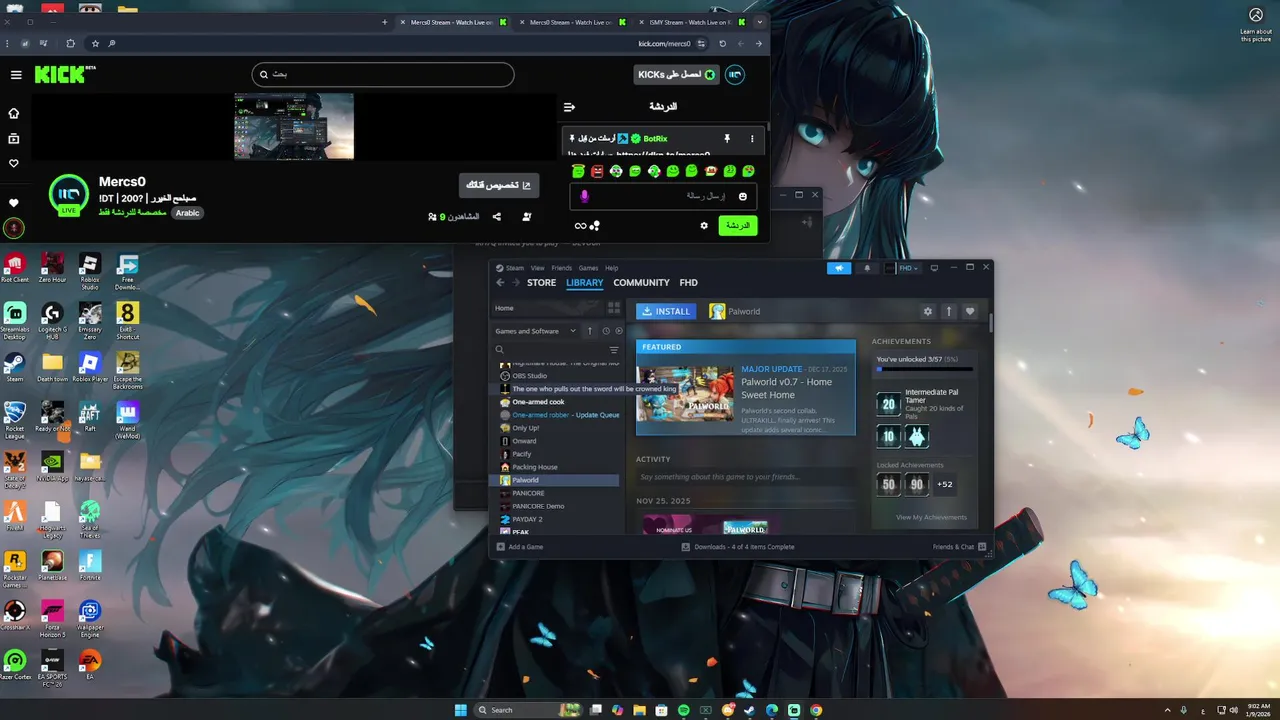The height and width of the screenshot is (720, 1280).
Task: Click Chrome icon in taskbar
Action: click(x=816, y=710)
